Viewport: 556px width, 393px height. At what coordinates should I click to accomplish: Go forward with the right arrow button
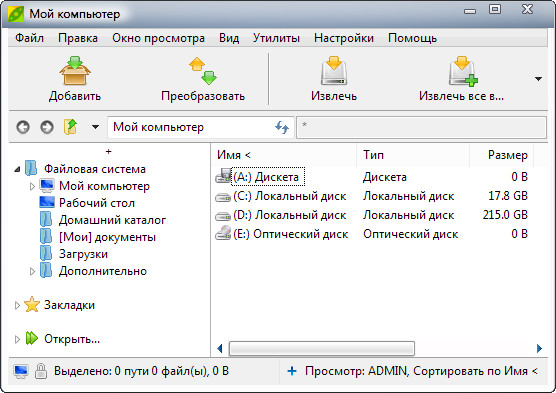pos(47,127)
